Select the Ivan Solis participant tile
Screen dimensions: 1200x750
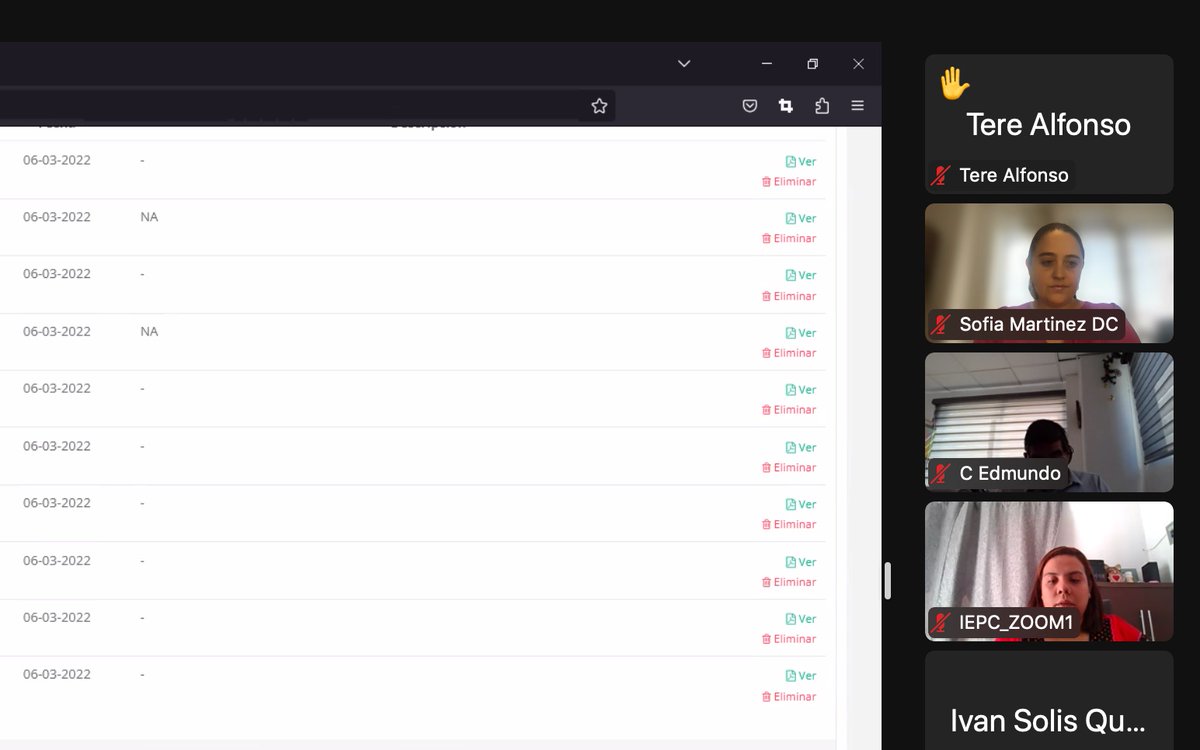pos(1049,700)
